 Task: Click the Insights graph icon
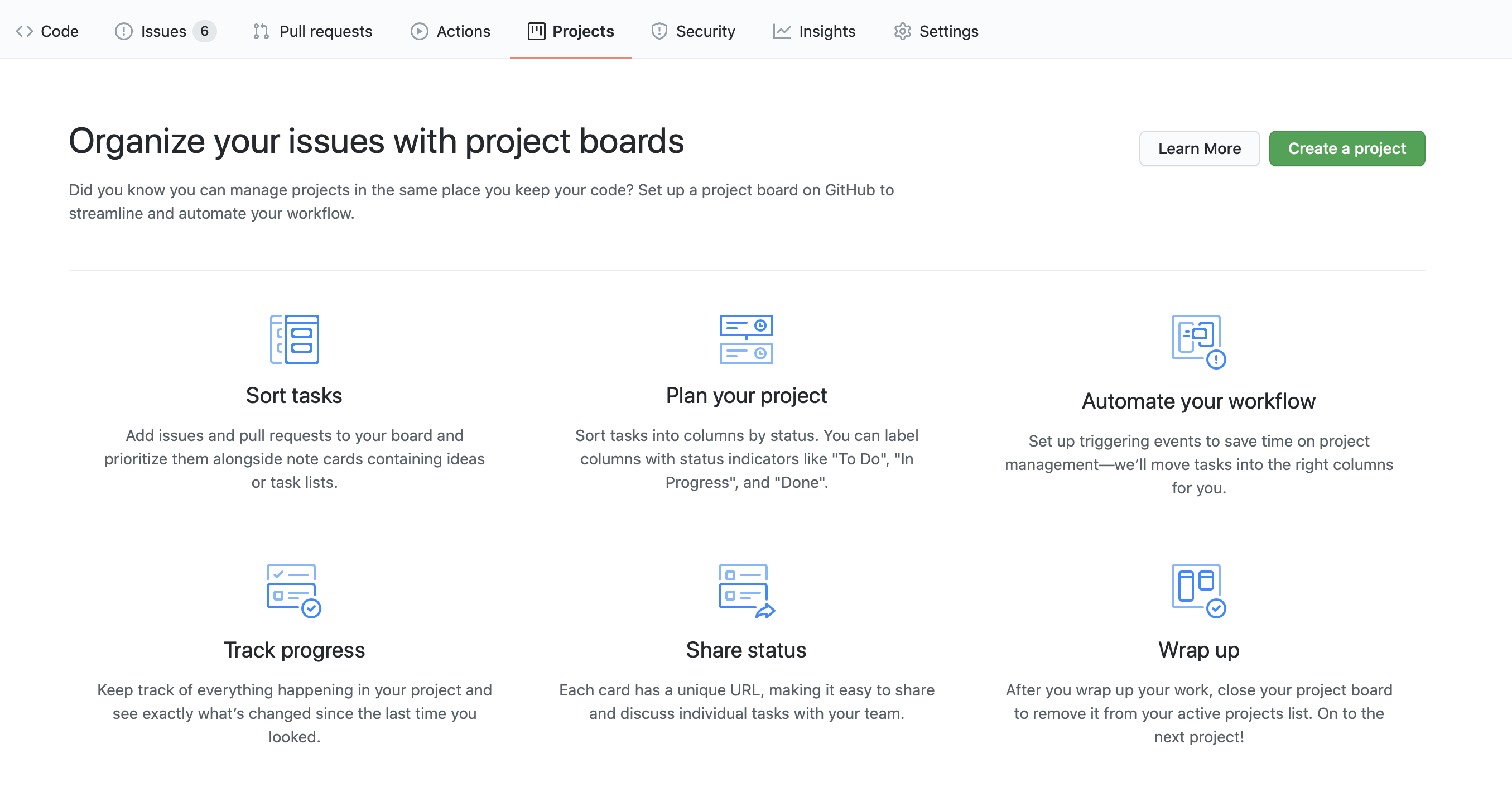(x=782, y=31)
